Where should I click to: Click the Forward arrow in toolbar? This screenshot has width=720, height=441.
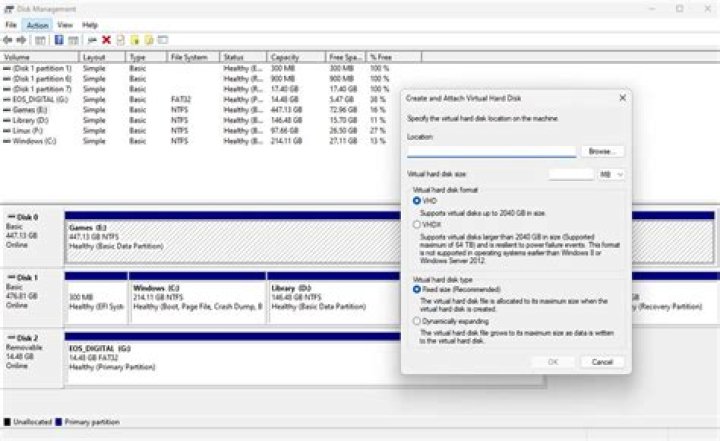20,40
